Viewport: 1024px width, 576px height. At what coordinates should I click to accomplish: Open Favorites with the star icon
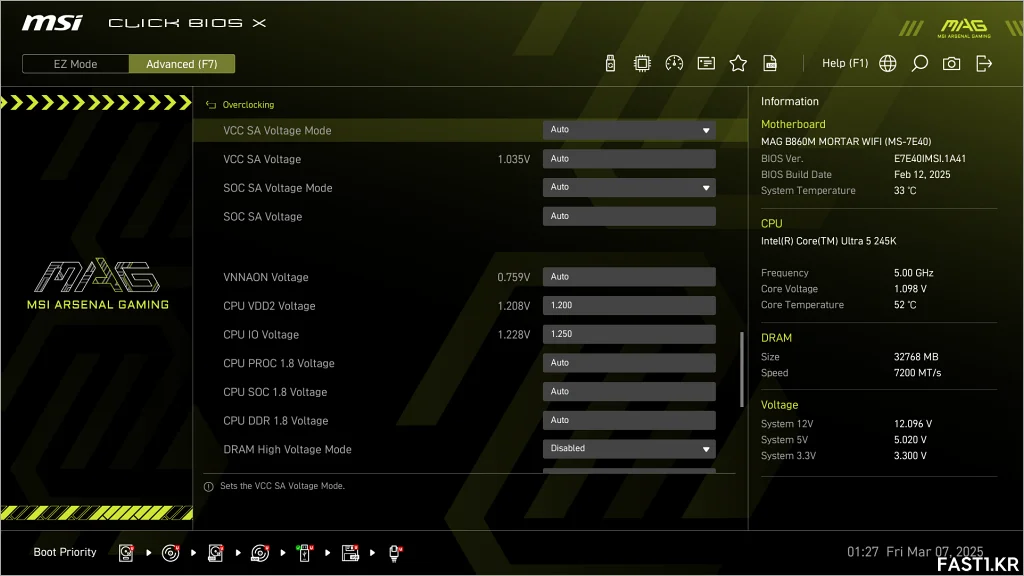[738, 63]
